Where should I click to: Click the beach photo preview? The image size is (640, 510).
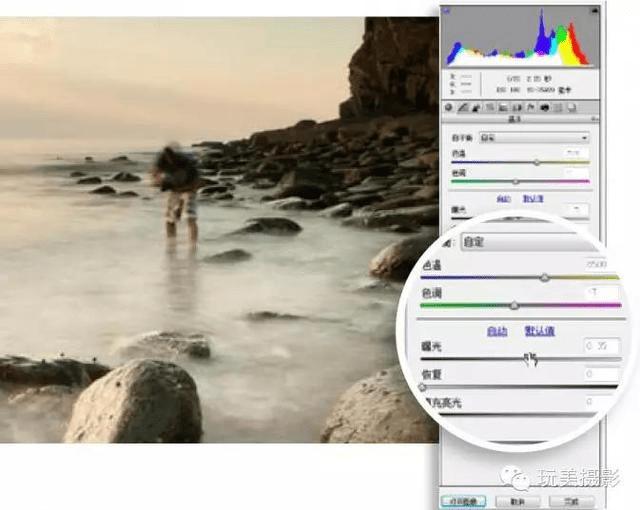(x=219, y=230)
